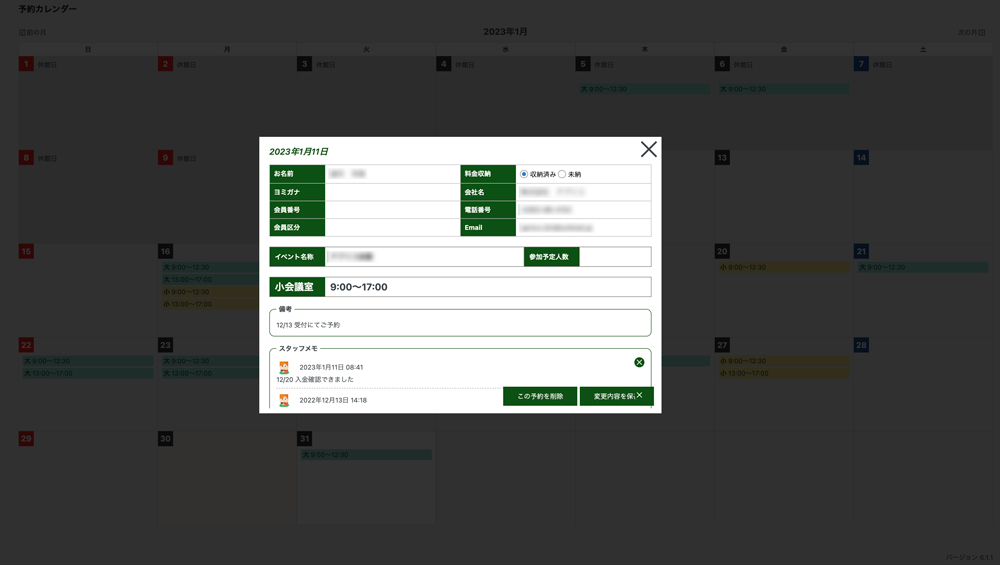Close the reservation detail dialog with the X
1000x565 pixels.
pyautogui.click(x=648, y=150)
